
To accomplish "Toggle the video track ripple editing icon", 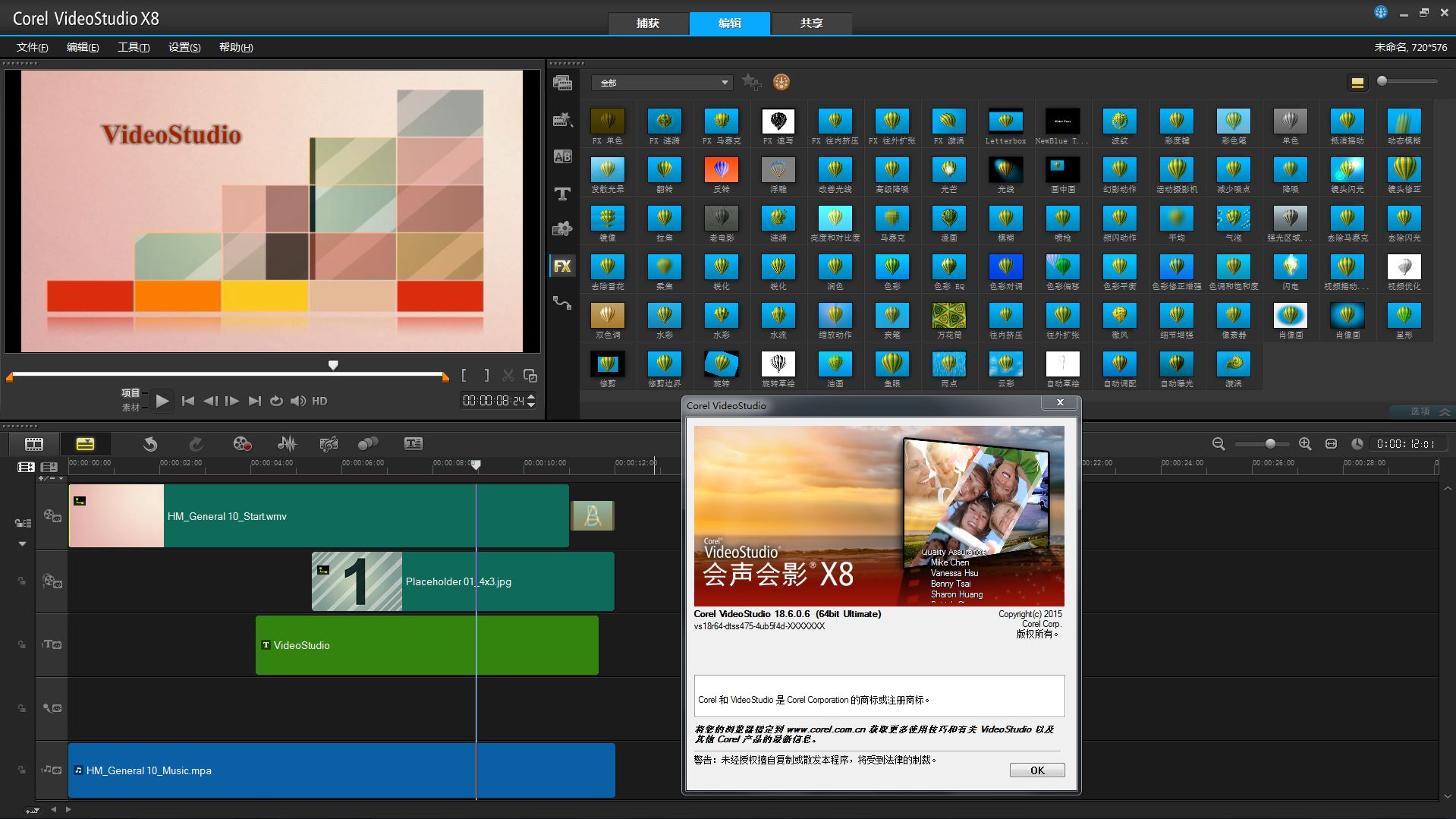I will tap(23, 523).
